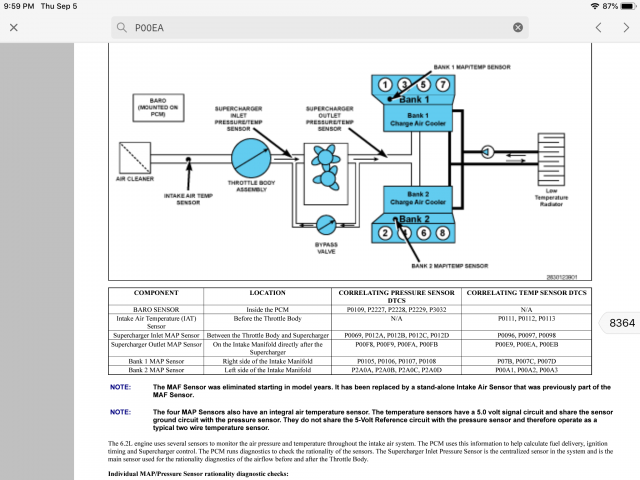
Task: Jump to the next search result
Action: tap(628, 28)
